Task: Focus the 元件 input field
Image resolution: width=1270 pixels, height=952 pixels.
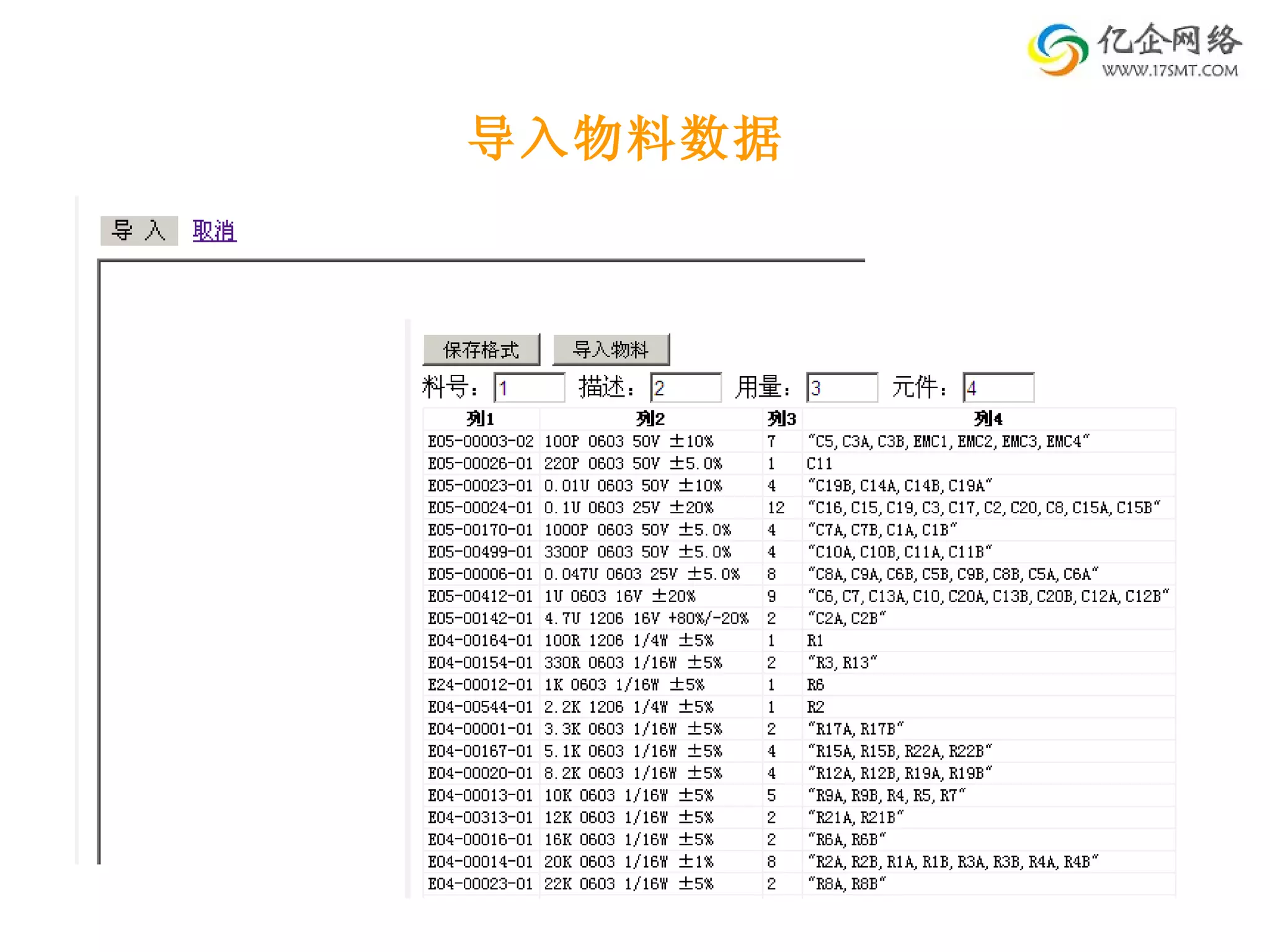Action: click(x=998, y=387)
